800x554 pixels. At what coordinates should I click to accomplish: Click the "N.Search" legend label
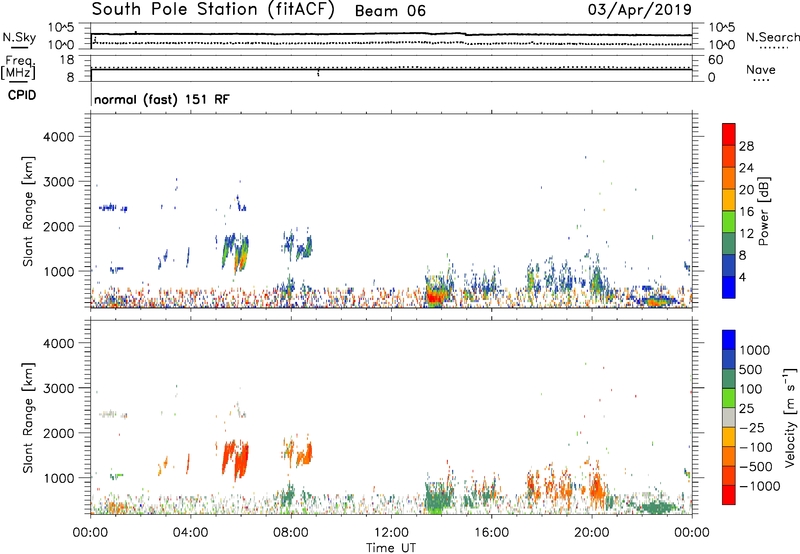pos(772,37)
